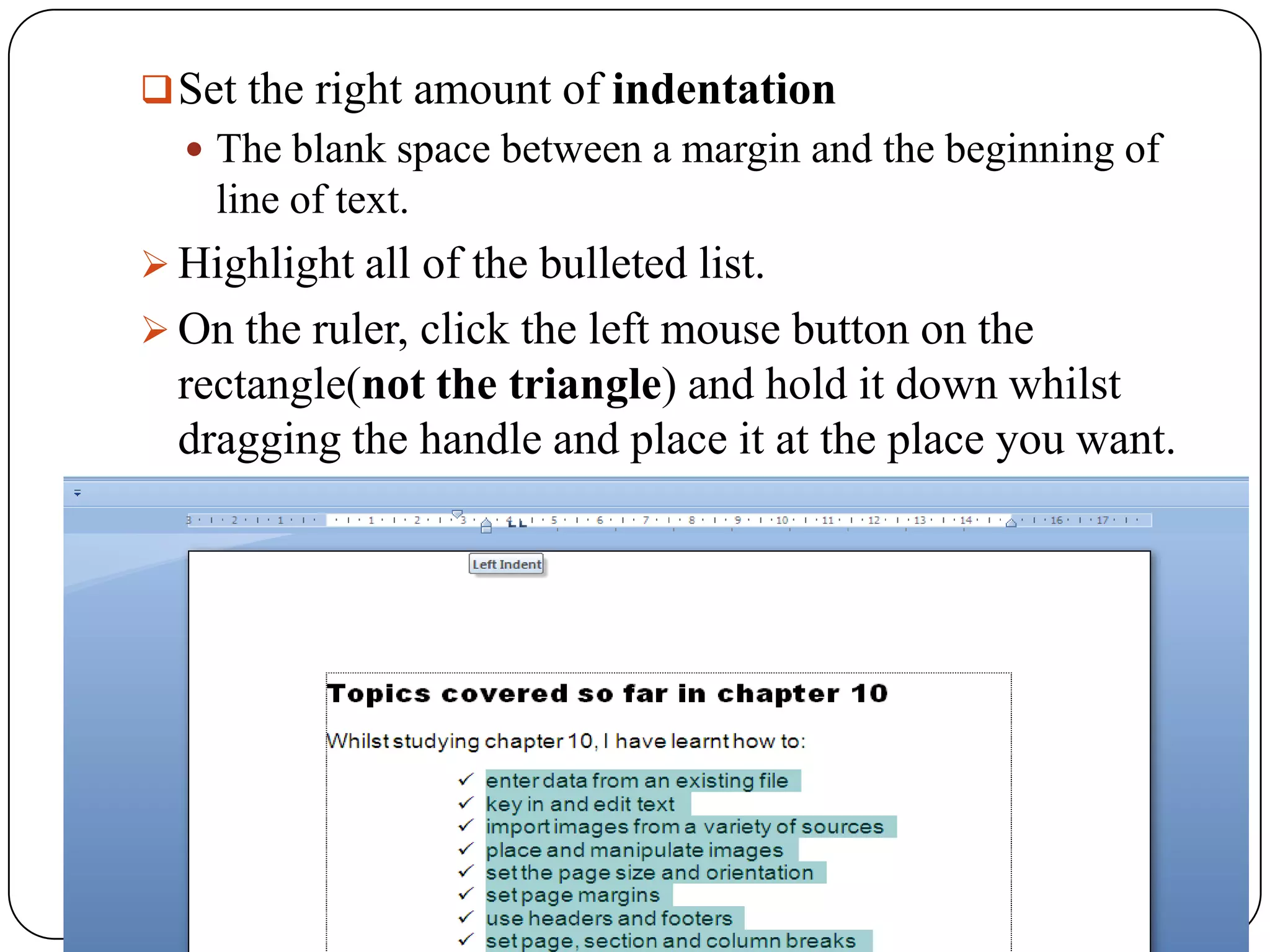1270x952 pixels.
Task: Click 'place and manipulate images' list item
Action: 634,850
